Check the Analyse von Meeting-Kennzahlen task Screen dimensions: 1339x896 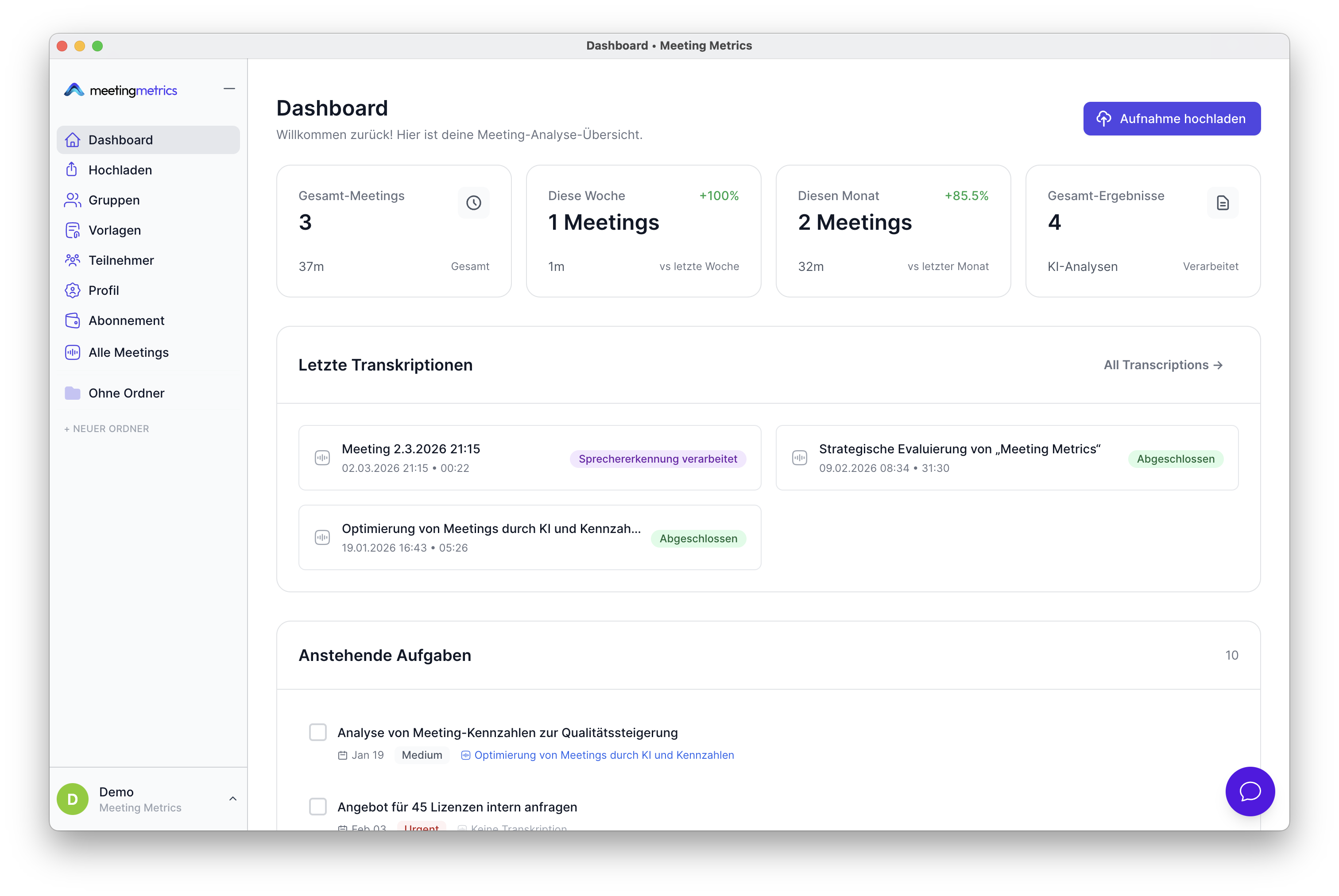pyautogui.click(x=318, y=732)
